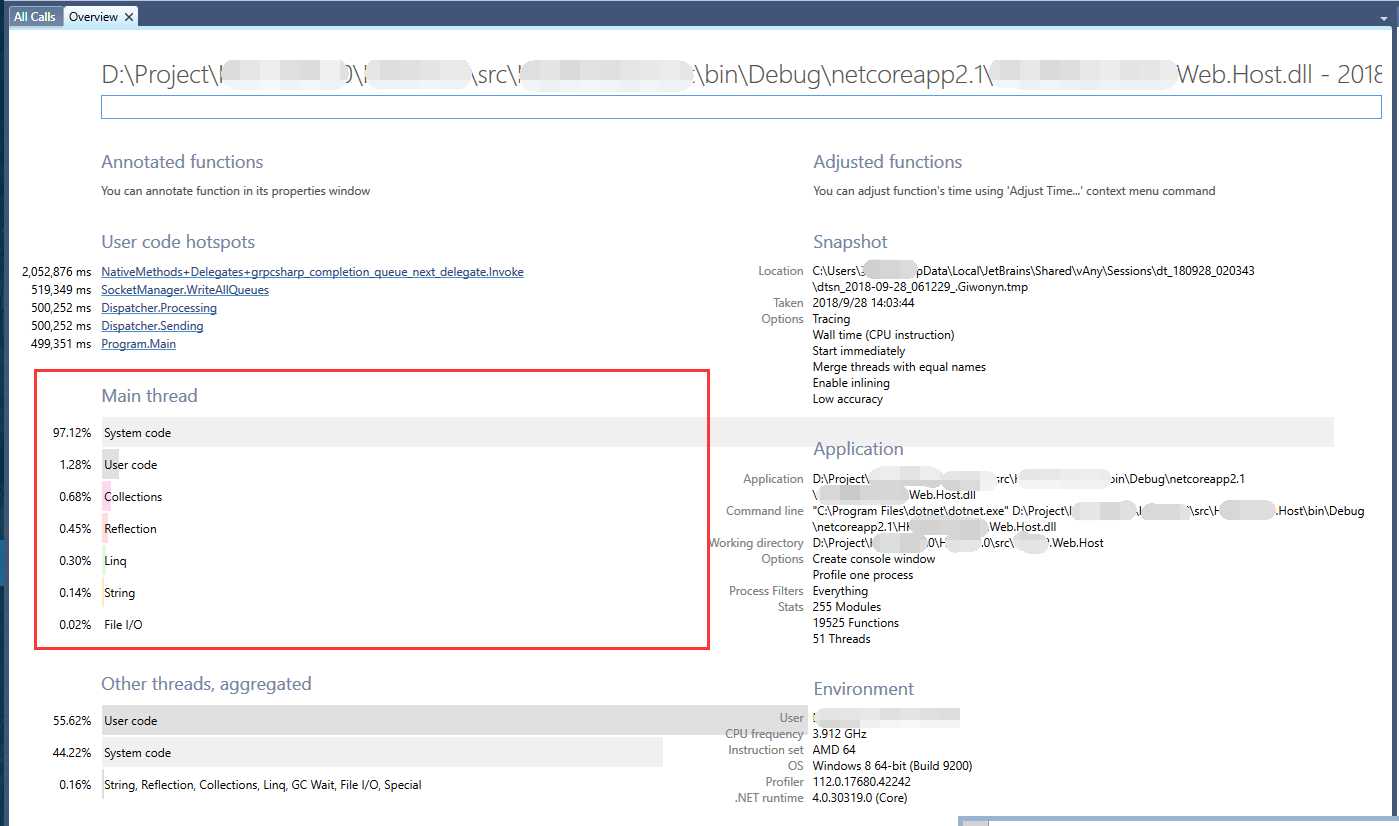
Task: Select System code bar in Other threads
Action: [382, 753]
